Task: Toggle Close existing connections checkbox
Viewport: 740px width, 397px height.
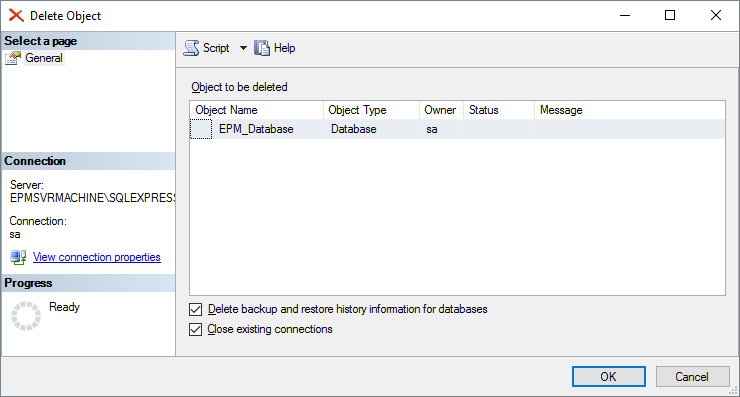Action: click(195, 329)
